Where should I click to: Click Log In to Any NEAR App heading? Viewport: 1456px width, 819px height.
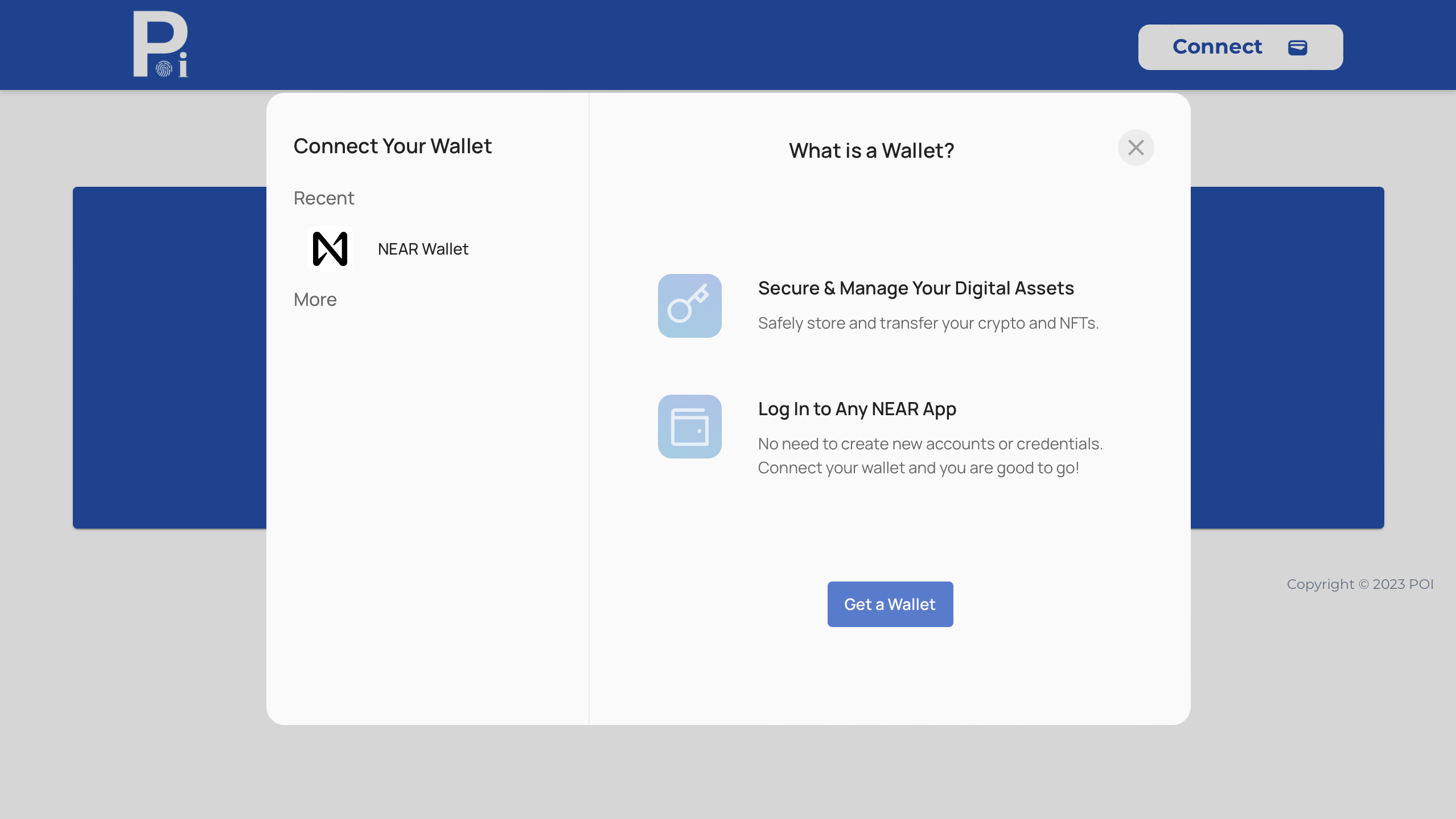(x=857, y=409)
